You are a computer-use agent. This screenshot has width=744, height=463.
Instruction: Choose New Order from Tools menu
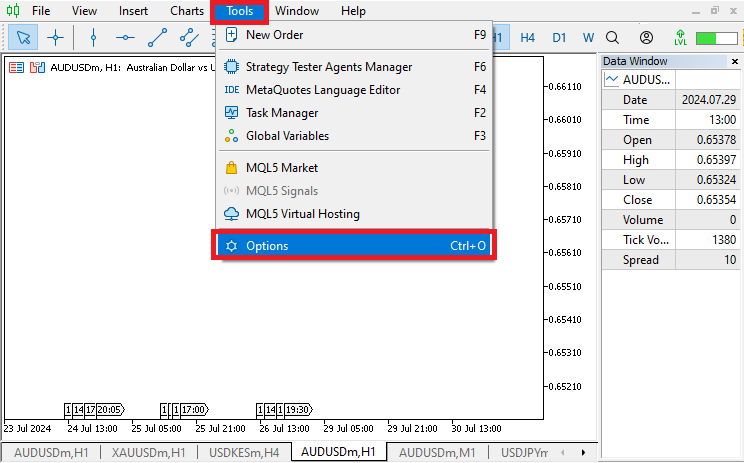point(353,35)
